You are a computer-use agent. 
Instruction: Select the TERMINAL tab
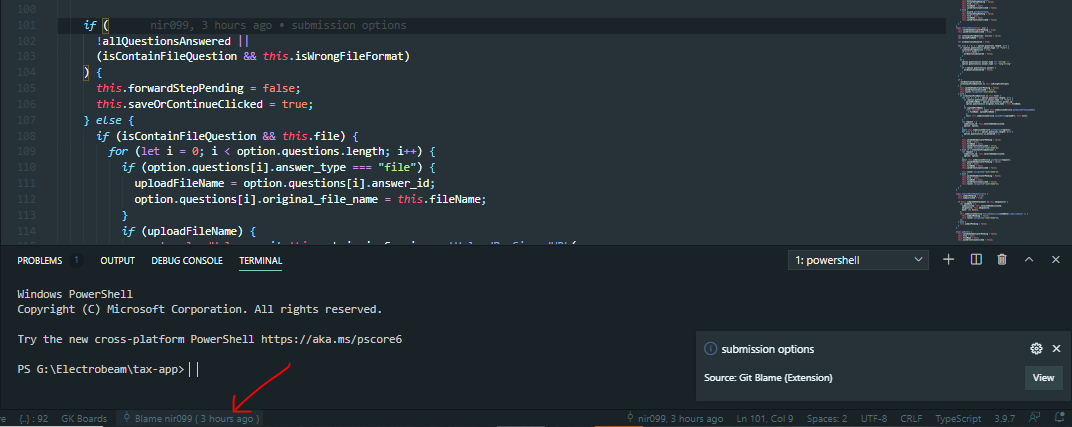coord(260,260)
